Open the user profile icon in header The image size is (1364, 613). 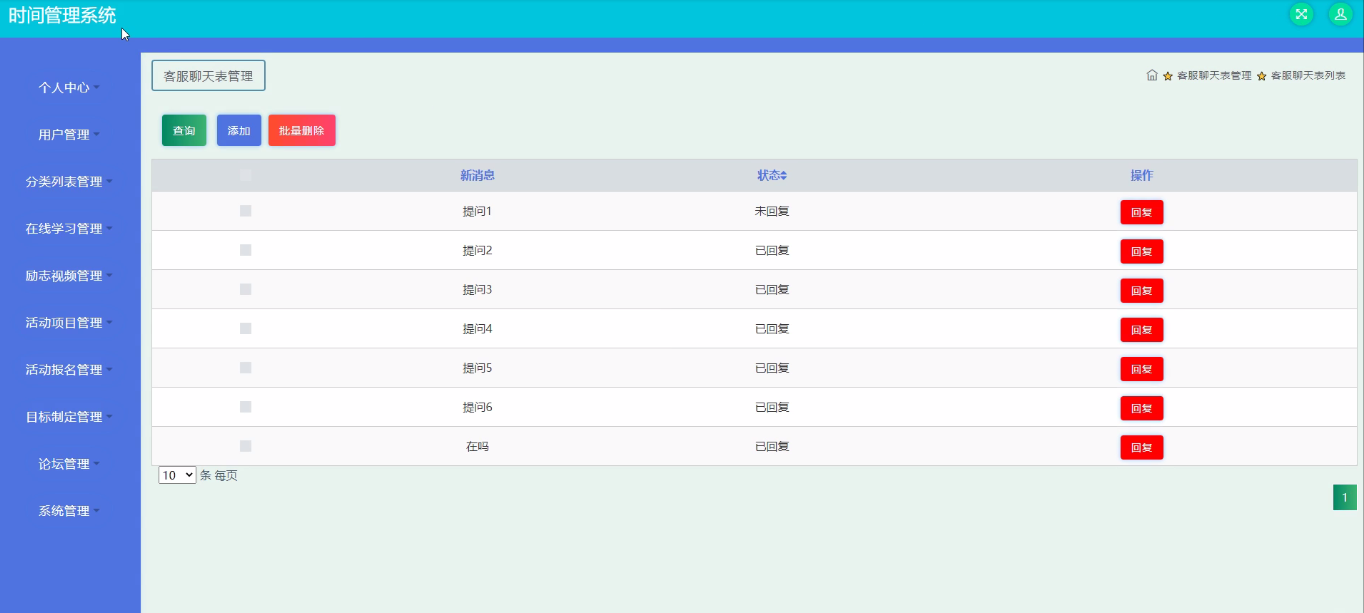point(1340,14)
